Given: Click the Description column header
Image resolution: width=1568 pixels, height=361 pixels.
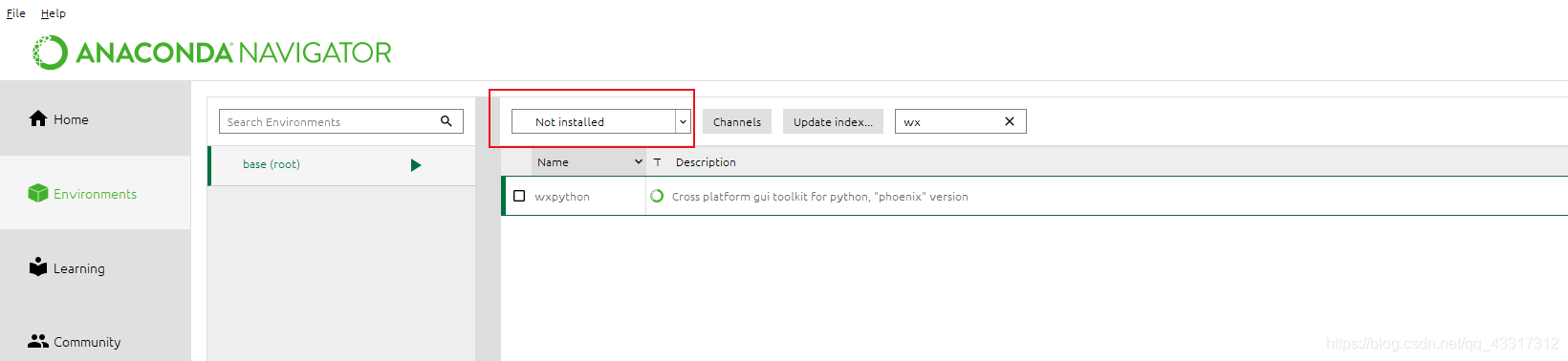Looking at the screenshot, I should [706, 161].
